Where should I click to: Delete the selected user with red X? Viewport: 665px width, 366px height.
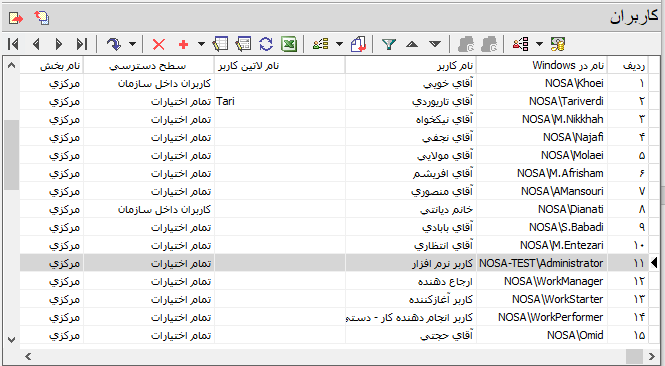coord(159,44)
